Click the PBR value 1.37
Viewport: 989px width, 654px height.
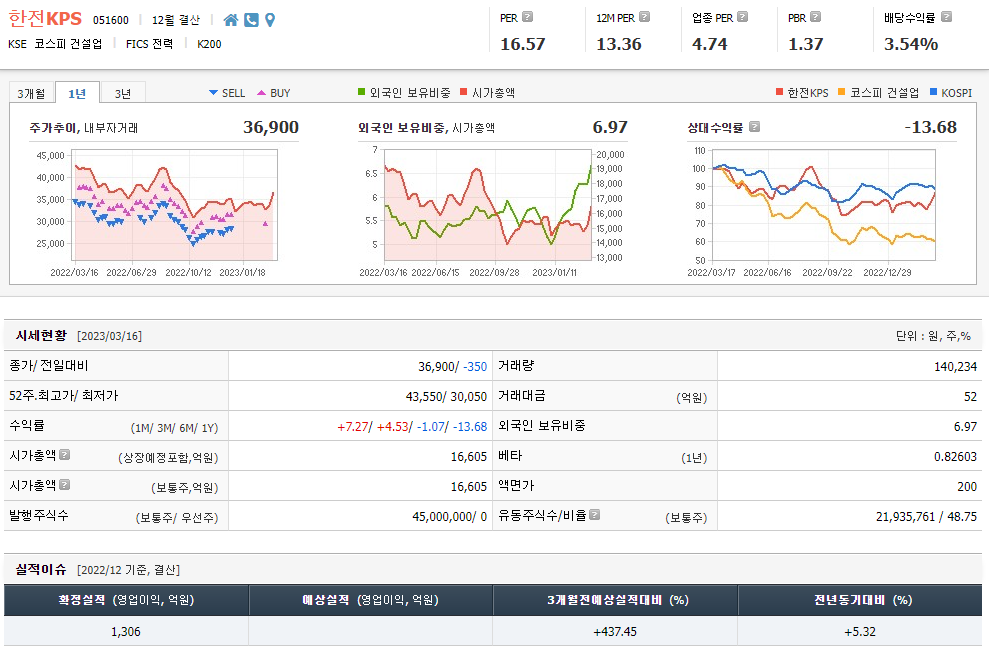[805, 44]
